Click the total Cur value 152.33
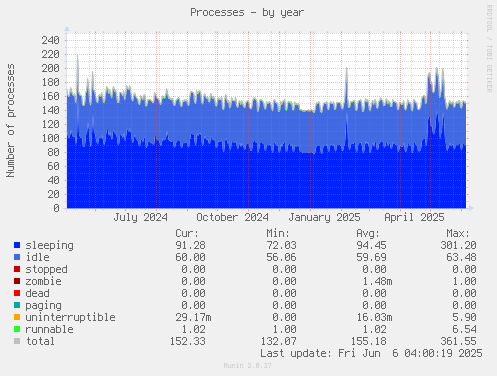The width and height of the screenshot is (497, 376). 188,341
